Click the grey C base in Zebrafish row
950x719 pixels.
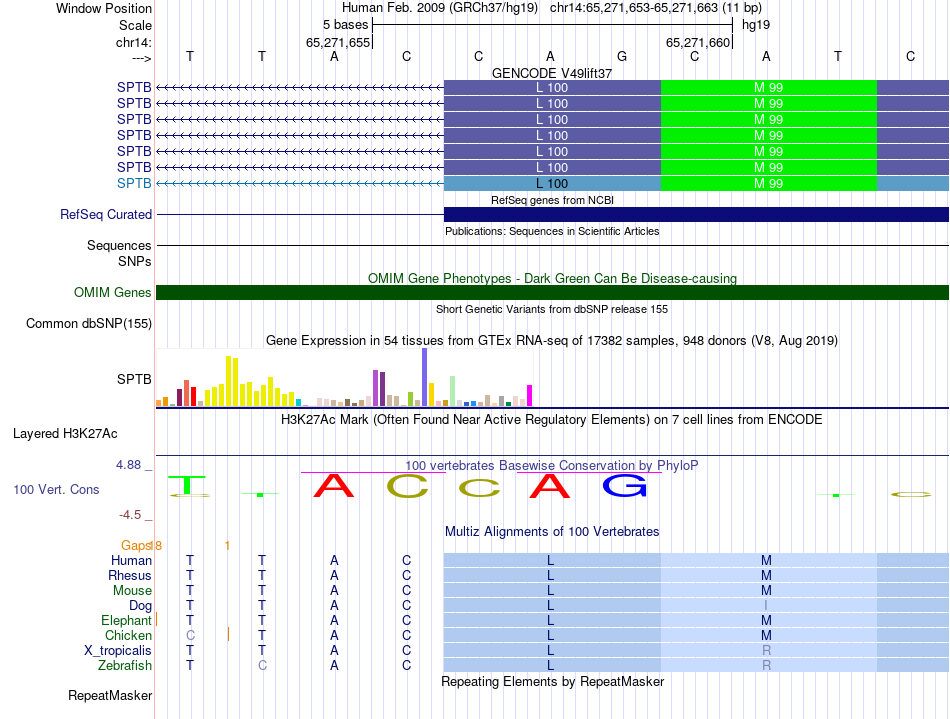[x=262, y=666]
